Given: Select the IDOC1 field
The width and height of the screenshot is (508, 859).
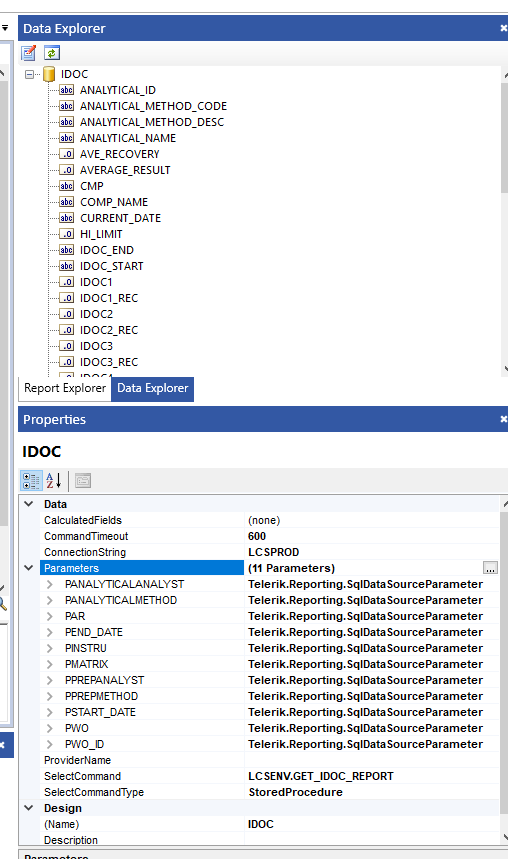Looking at the screenshot, I should (x=96, y=282).
